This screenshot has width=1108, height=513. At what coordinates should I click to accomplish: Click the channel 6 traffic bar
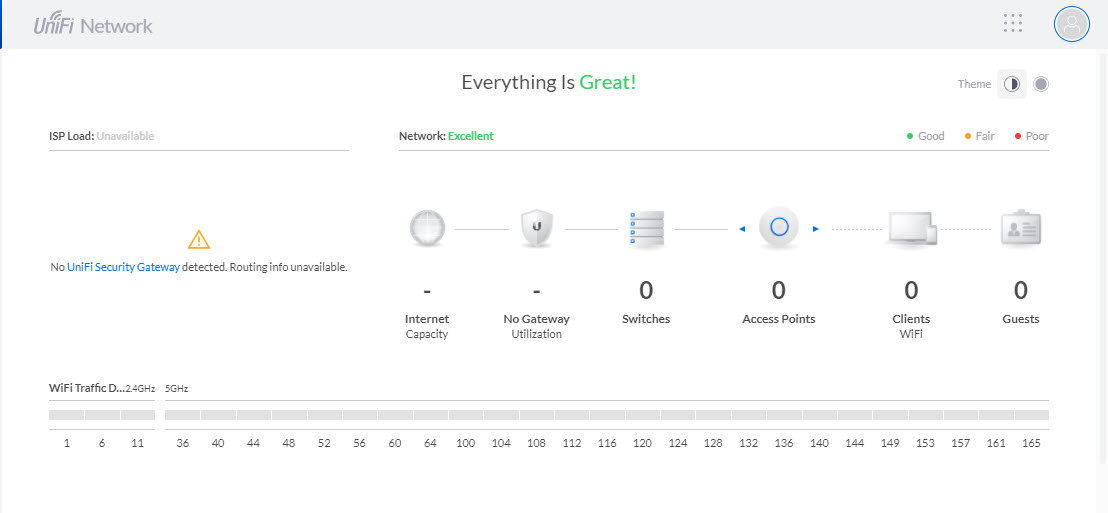pos(102,415)
